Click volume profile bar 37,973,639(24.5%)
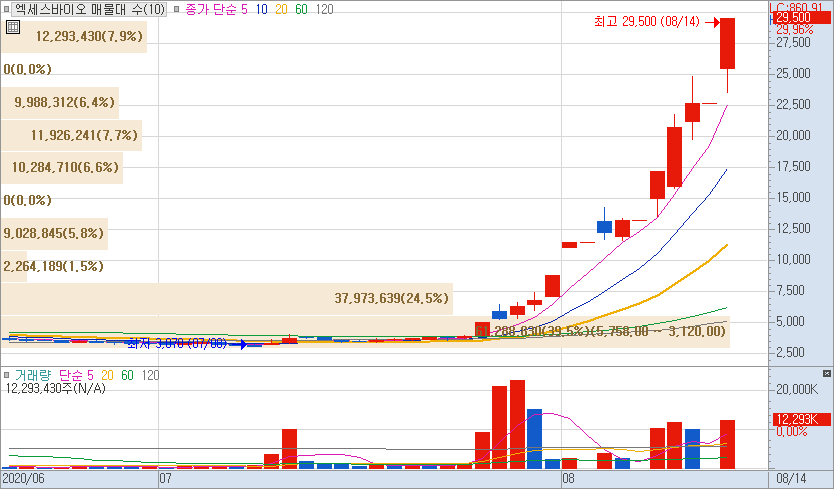Viewport: 834px width, 489px height. point(227,299)
